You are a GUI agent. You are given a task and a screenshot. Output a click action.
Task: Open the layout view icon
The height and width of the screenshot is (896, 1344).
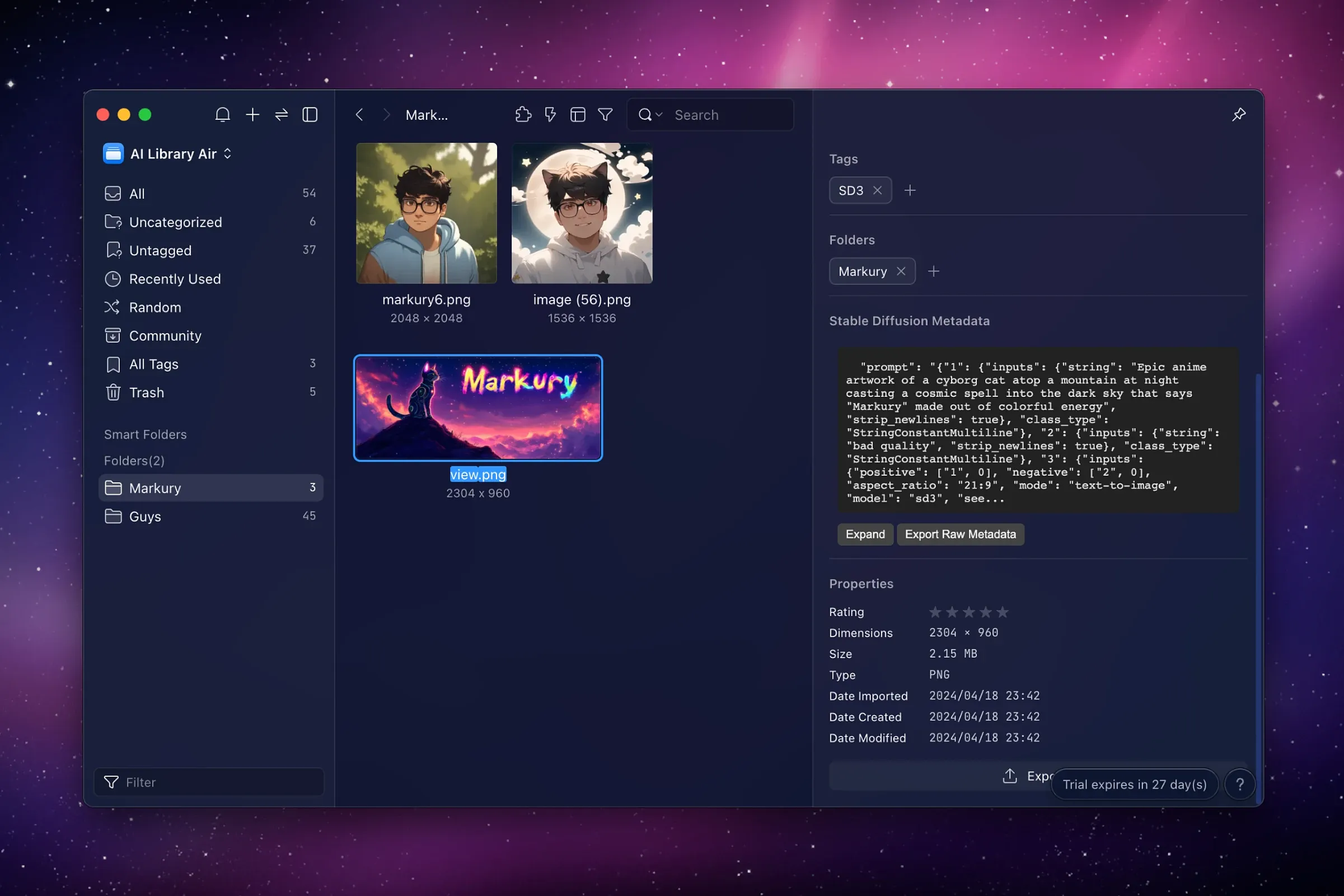pos(578,115)
